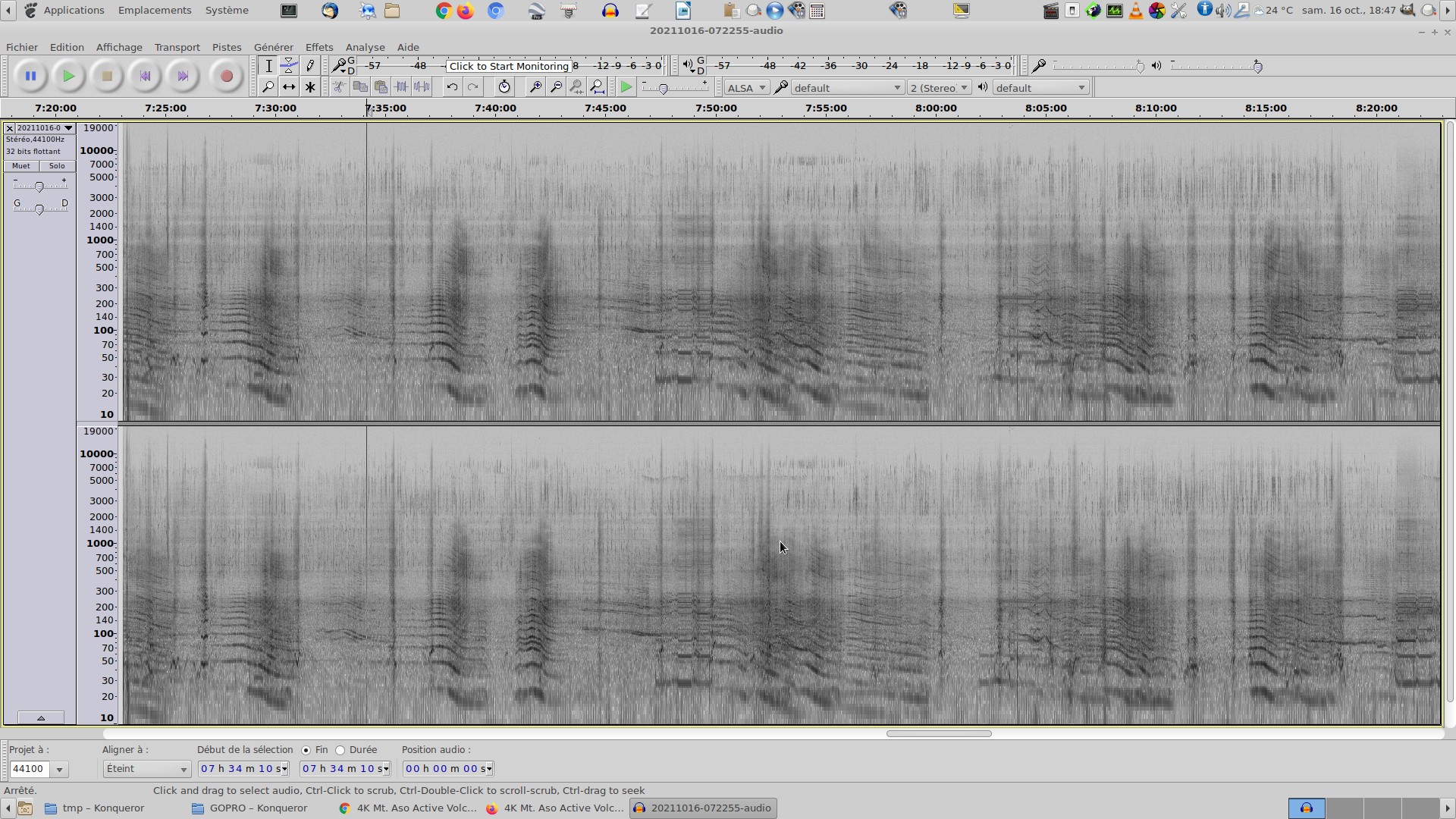Viewport: 1456px width, 819px height.
Task: Open the ALSA audio host dropdown
Action: pyautogui.click(x=747, y=88)
